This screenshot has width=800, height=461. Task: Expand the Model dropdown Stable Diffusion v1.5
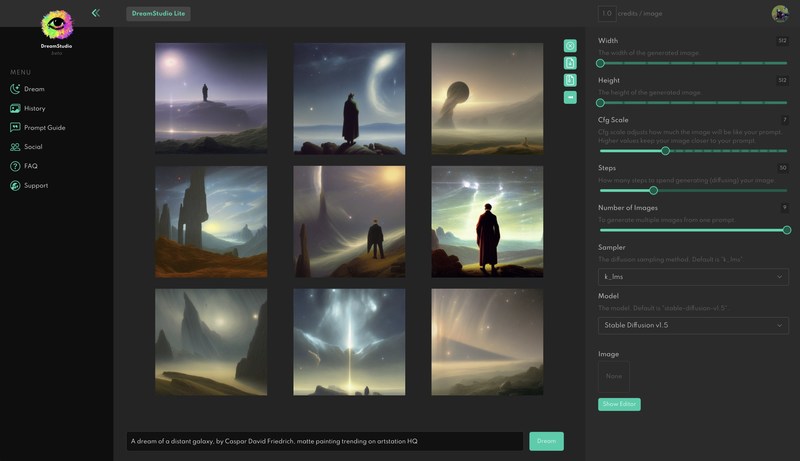click(693, 325)
